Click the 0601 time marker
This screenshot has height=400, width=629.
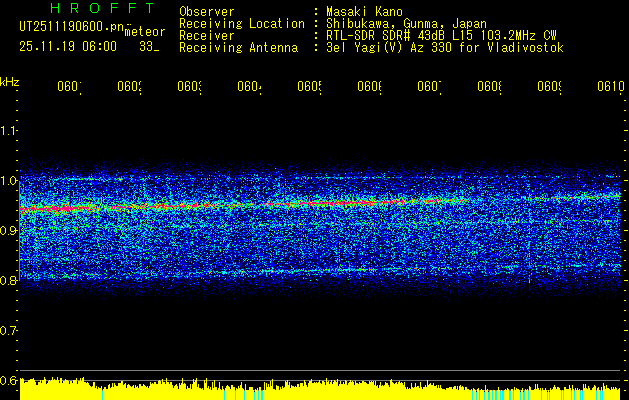69,86
